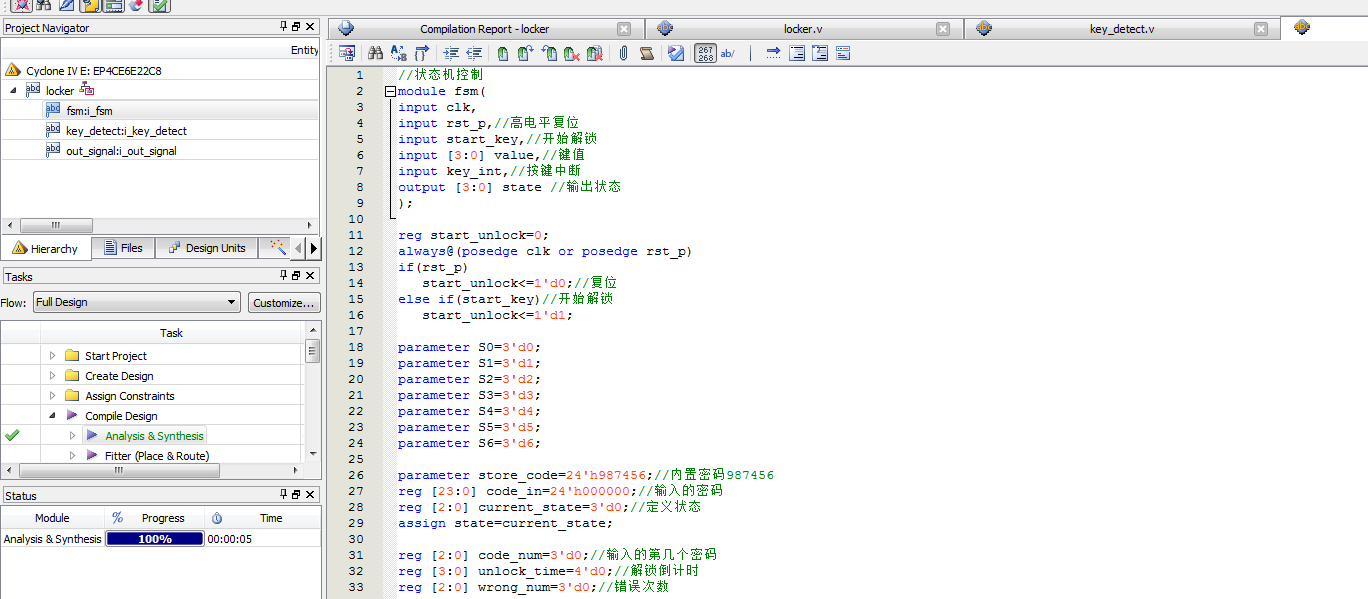Viewport: 1368px width, 599px height.
Task: Toggle a bookmark with the plain green bookmark icon
Action: click(x=503, y=53)
